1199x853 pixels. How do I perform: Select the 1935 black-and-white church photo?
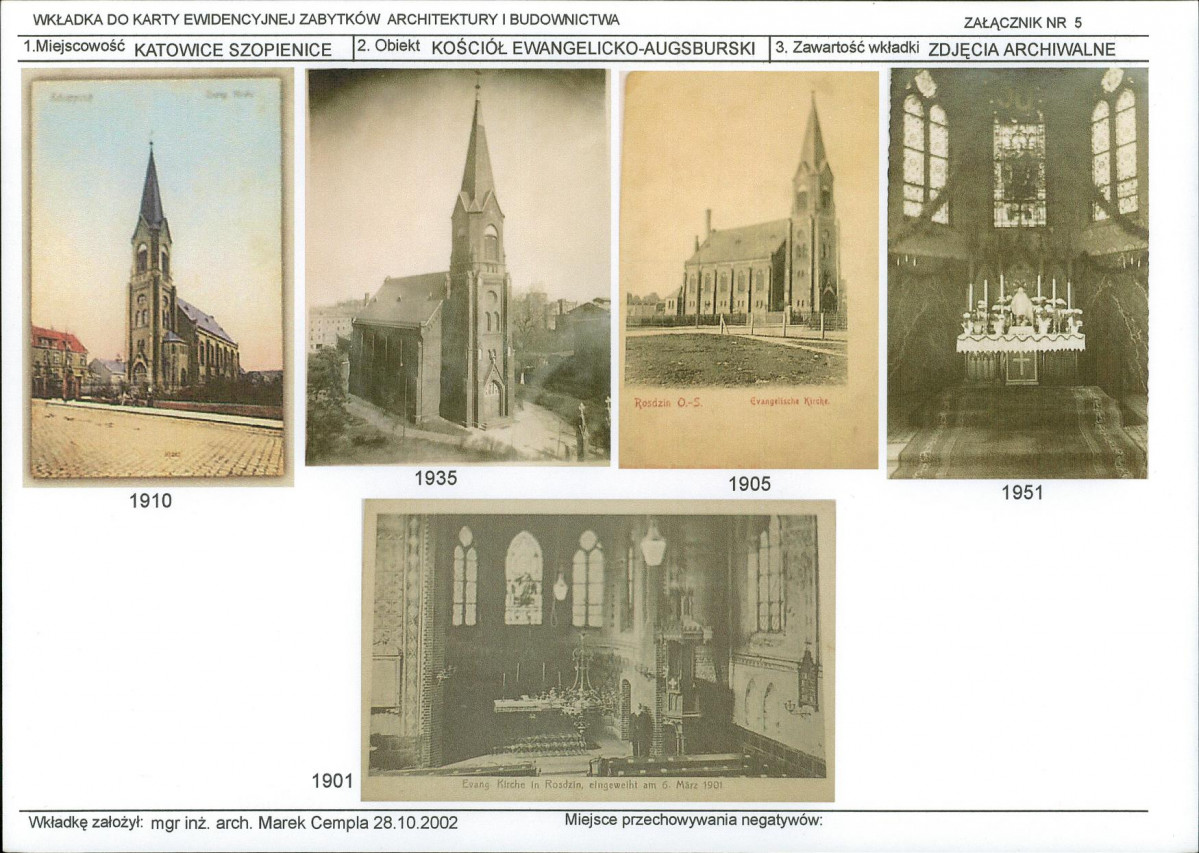458,266
